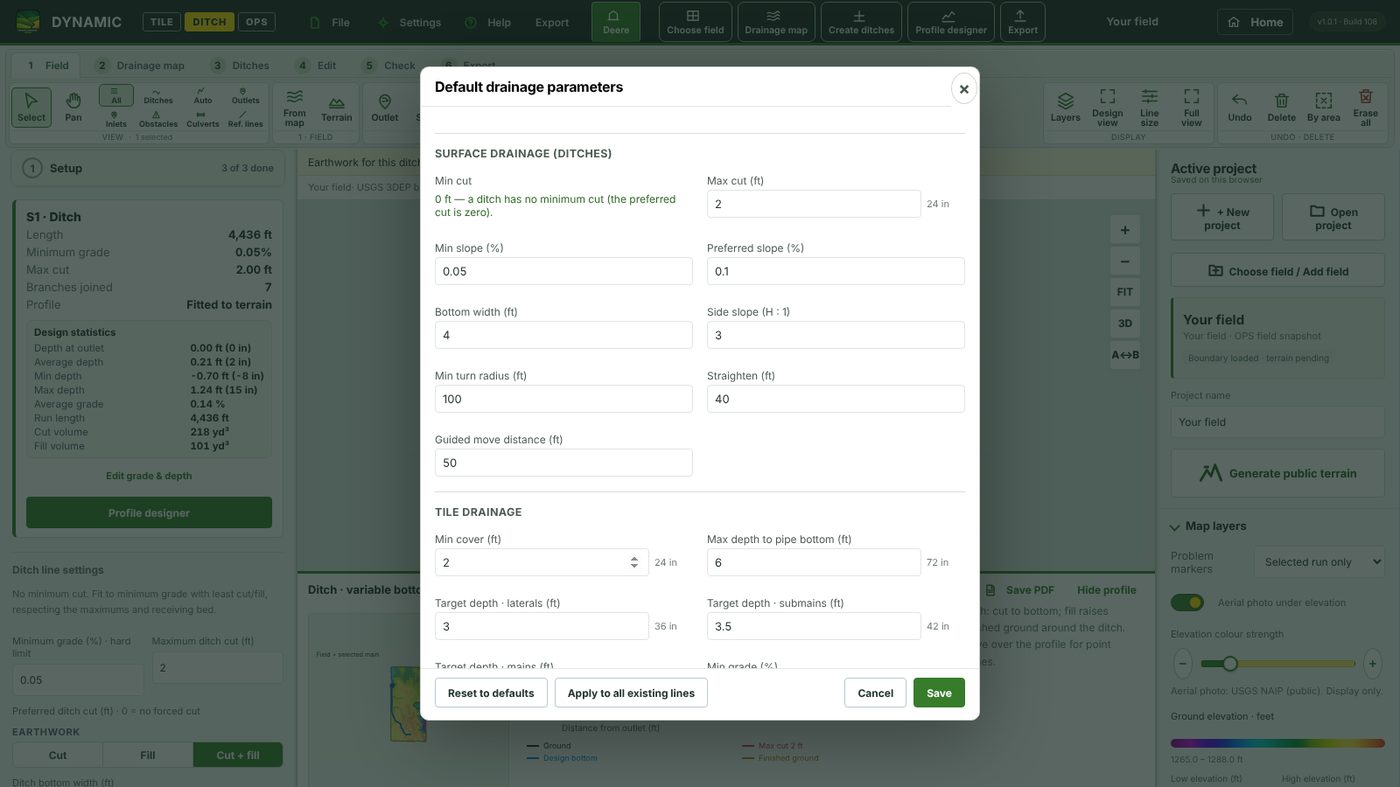Zoom in on the map
The image size is (1400, 787).
pyautogui.click(x=1125, y=230)
